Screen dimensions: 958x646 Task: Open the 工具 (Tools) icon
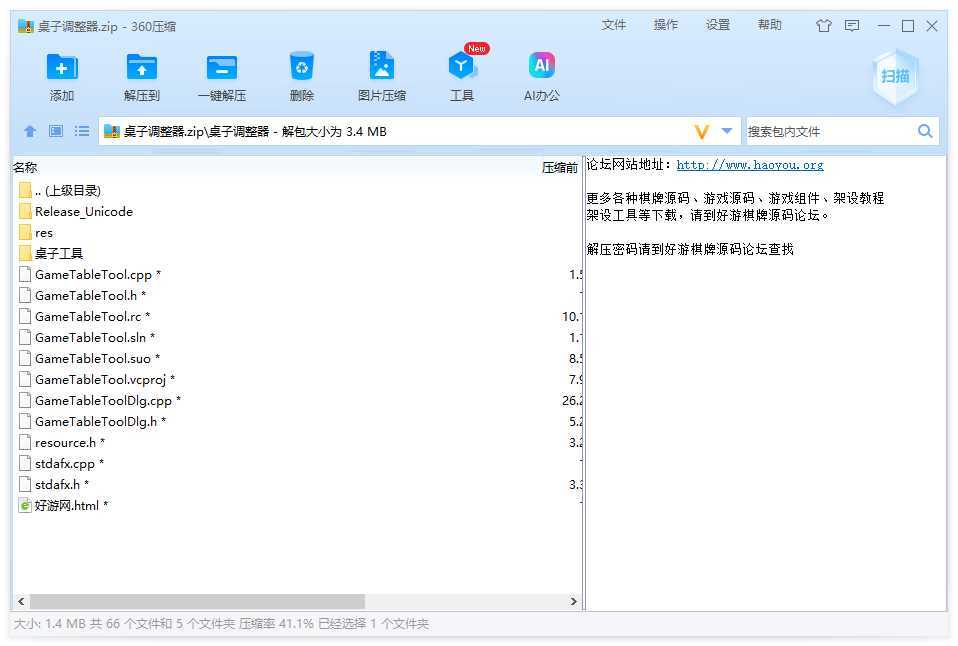click(462, 68)
